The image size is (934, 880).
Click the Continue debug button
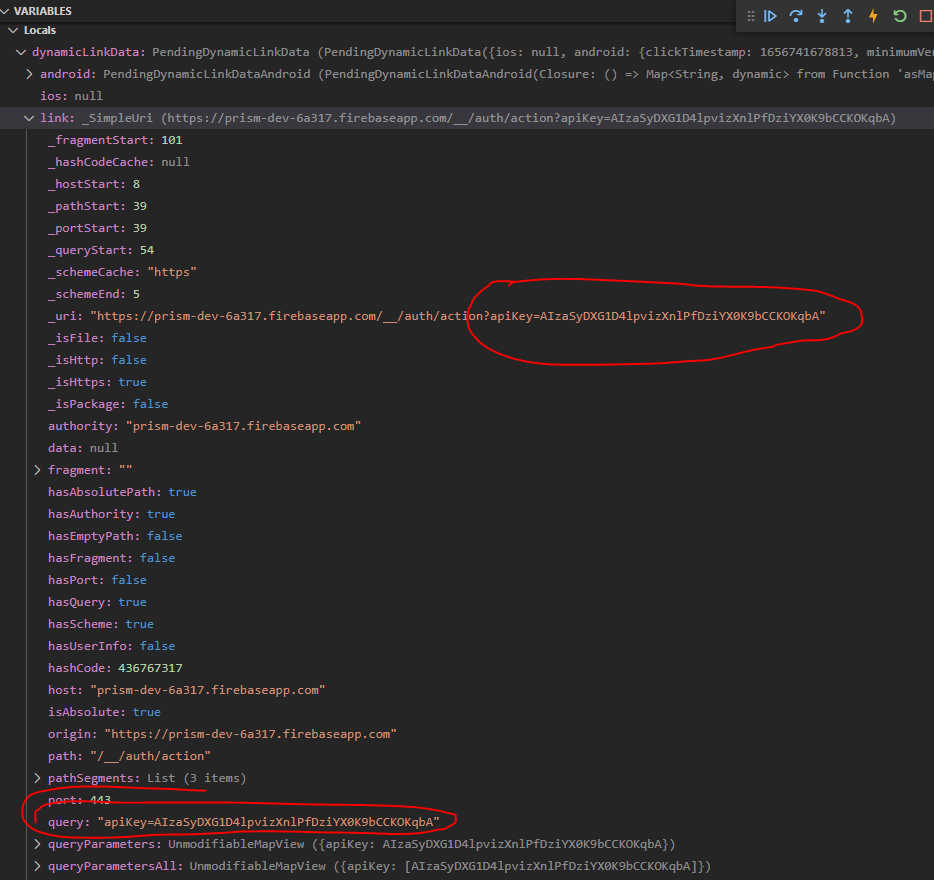[x=770, y=16]
